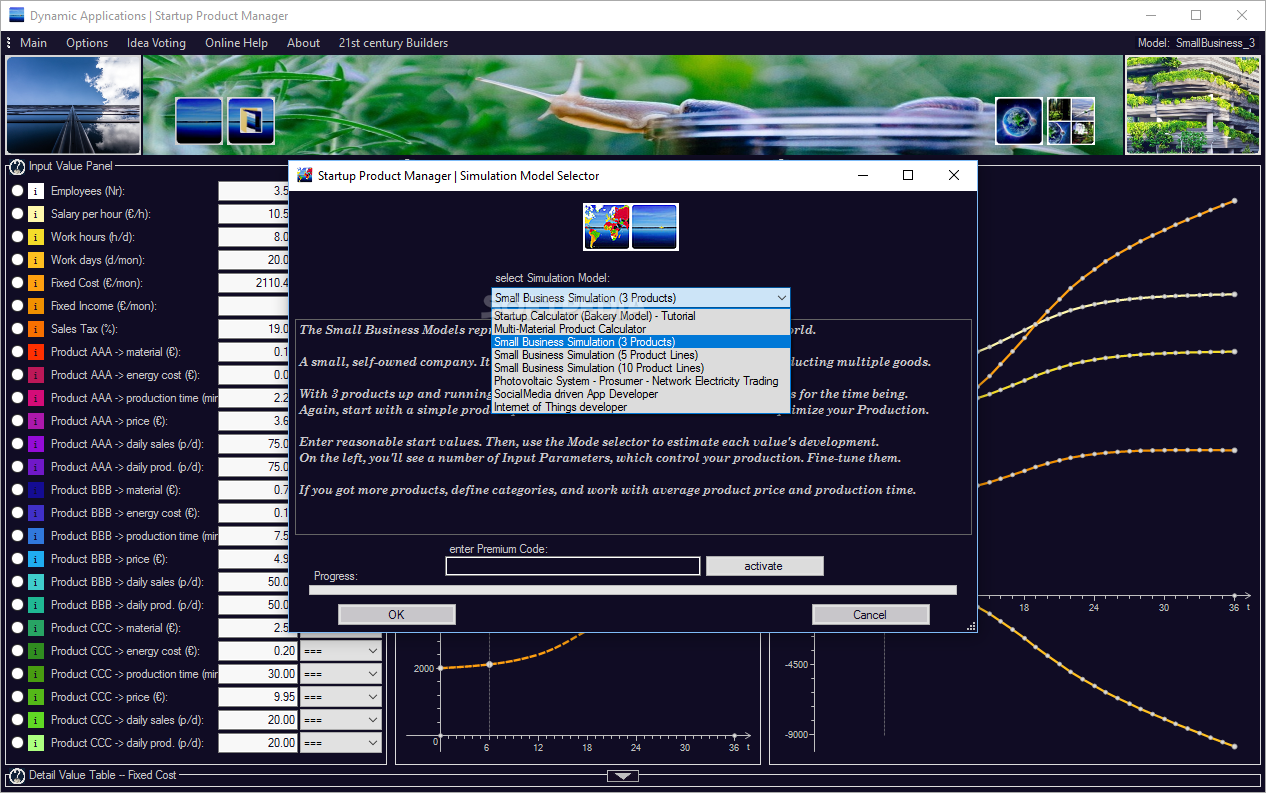Click info icon for Product BBB material
Image resolution: width=1266 pixels, height=793 pixels.
pyautogui.click(x=36, y=490)
